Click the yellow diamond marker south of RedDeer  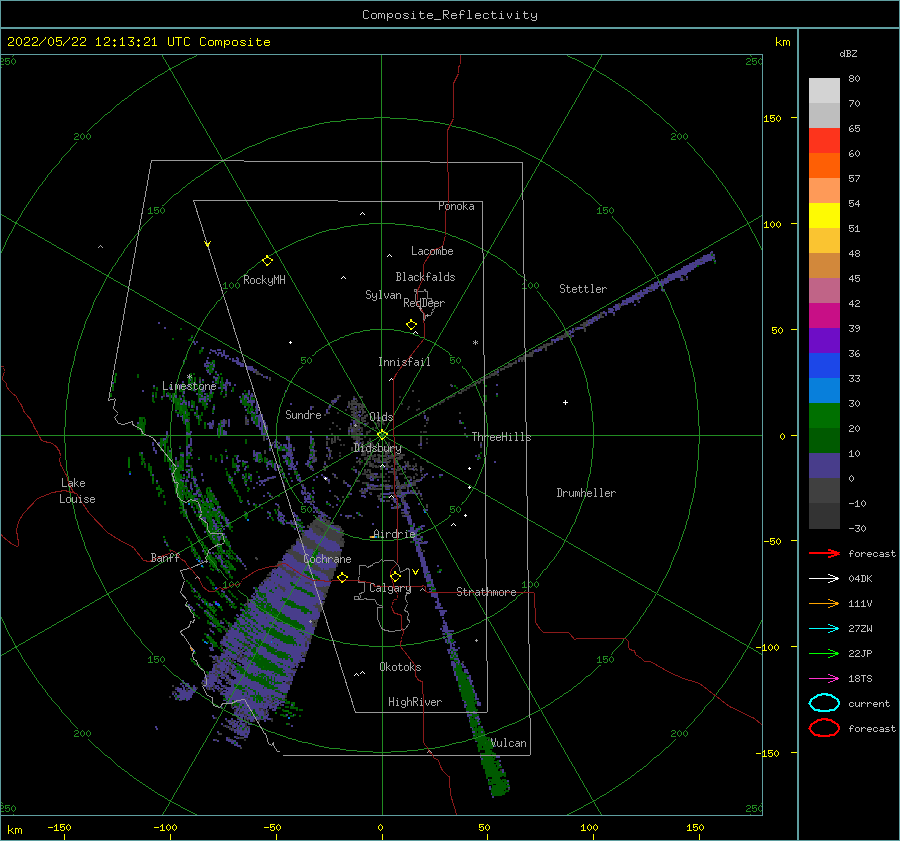pos(412,325)
